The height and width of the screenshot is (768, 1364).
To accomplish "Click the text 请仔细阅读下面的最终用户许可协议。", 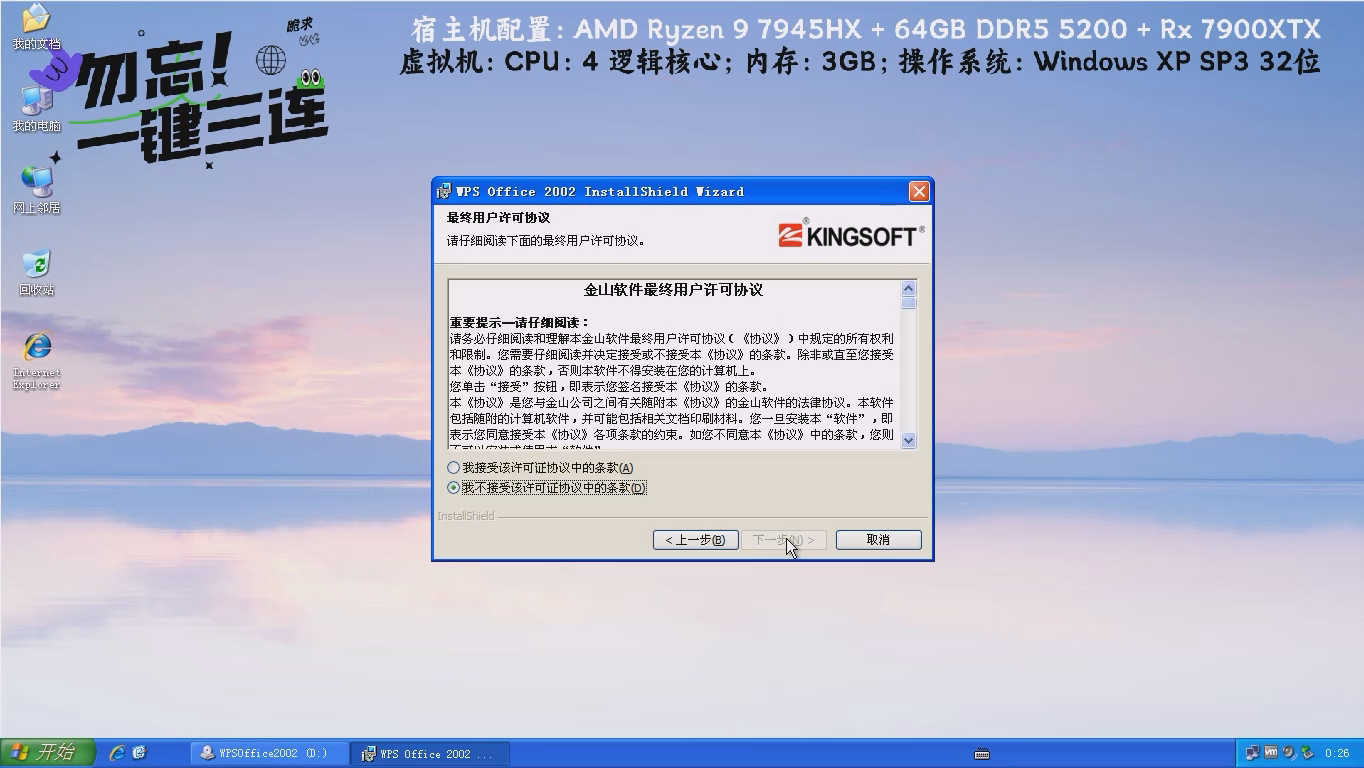I will point(546,241).
